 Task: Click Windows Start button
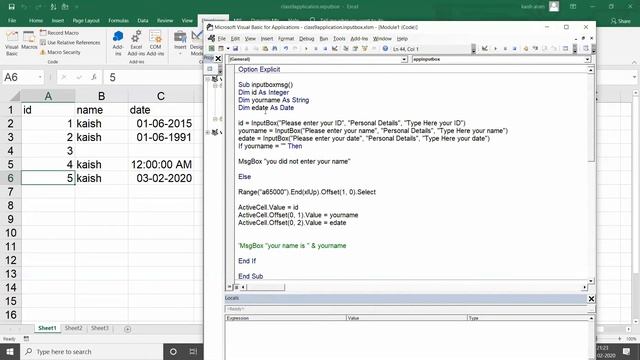[x=10, y=351]
